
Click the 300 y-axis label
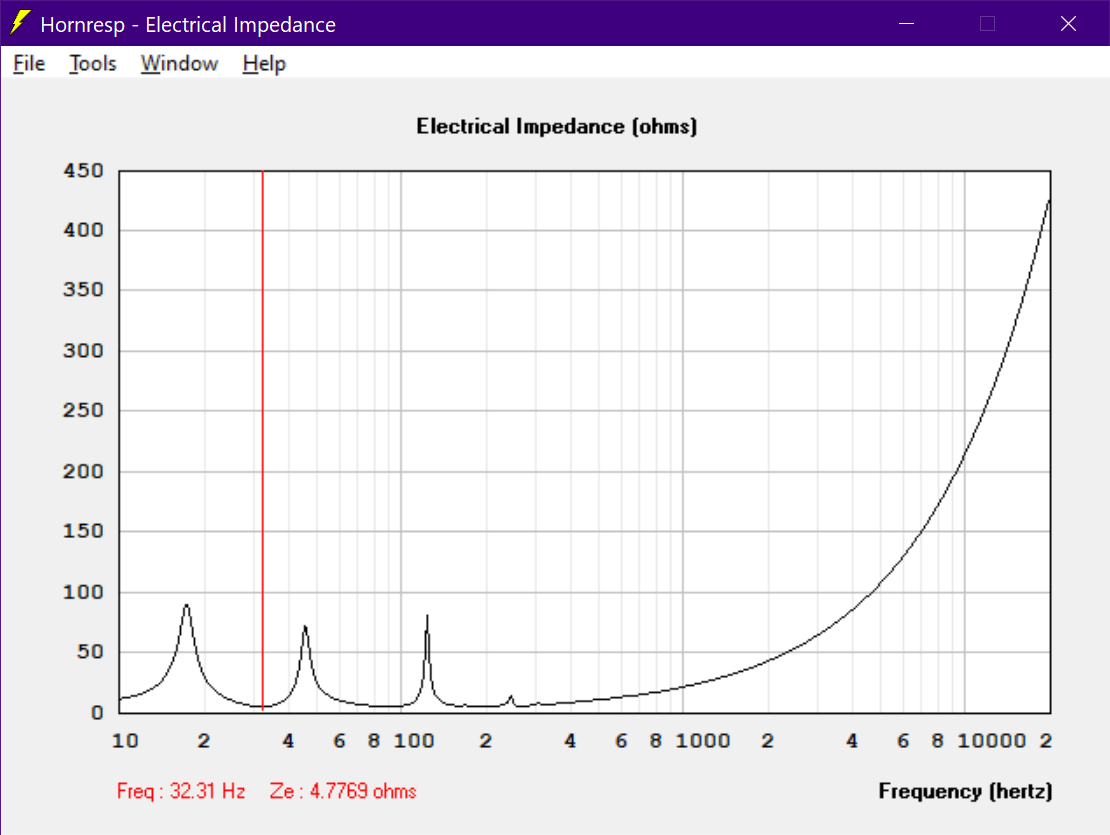pyautogui.click(x=84, y=350)
